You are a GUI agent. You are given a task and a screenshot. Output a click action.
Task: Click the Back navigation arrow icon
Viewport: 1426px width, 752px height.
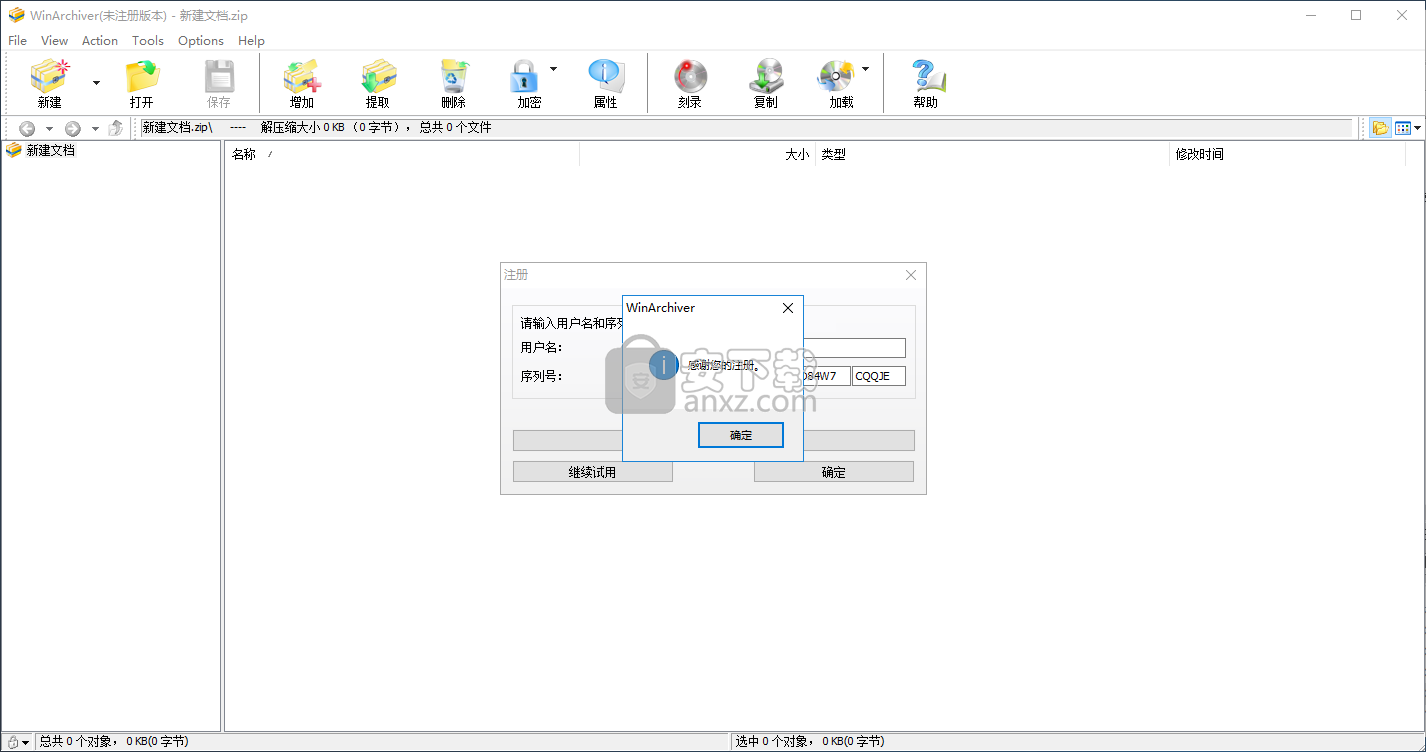coord(27,128)
